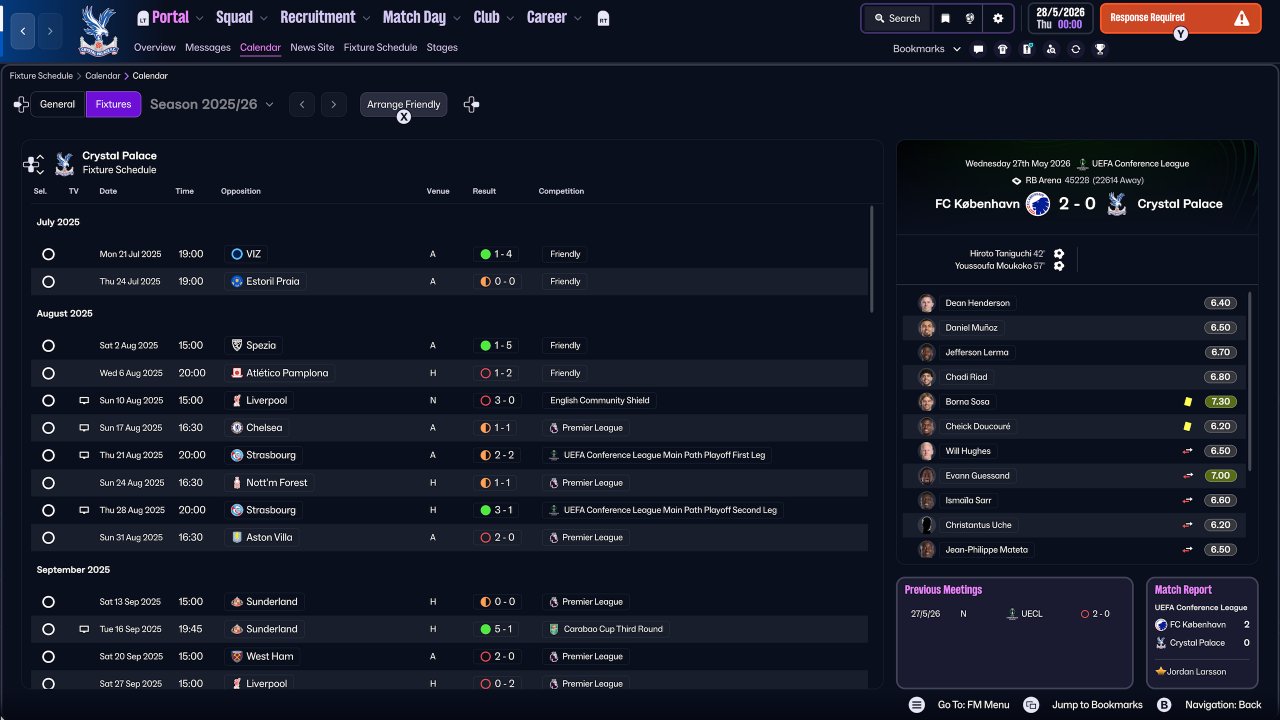Screen dimensions: 1280x720
Task: Open the shirt bookmark shortcut
Action: (x=1003, y=49)
